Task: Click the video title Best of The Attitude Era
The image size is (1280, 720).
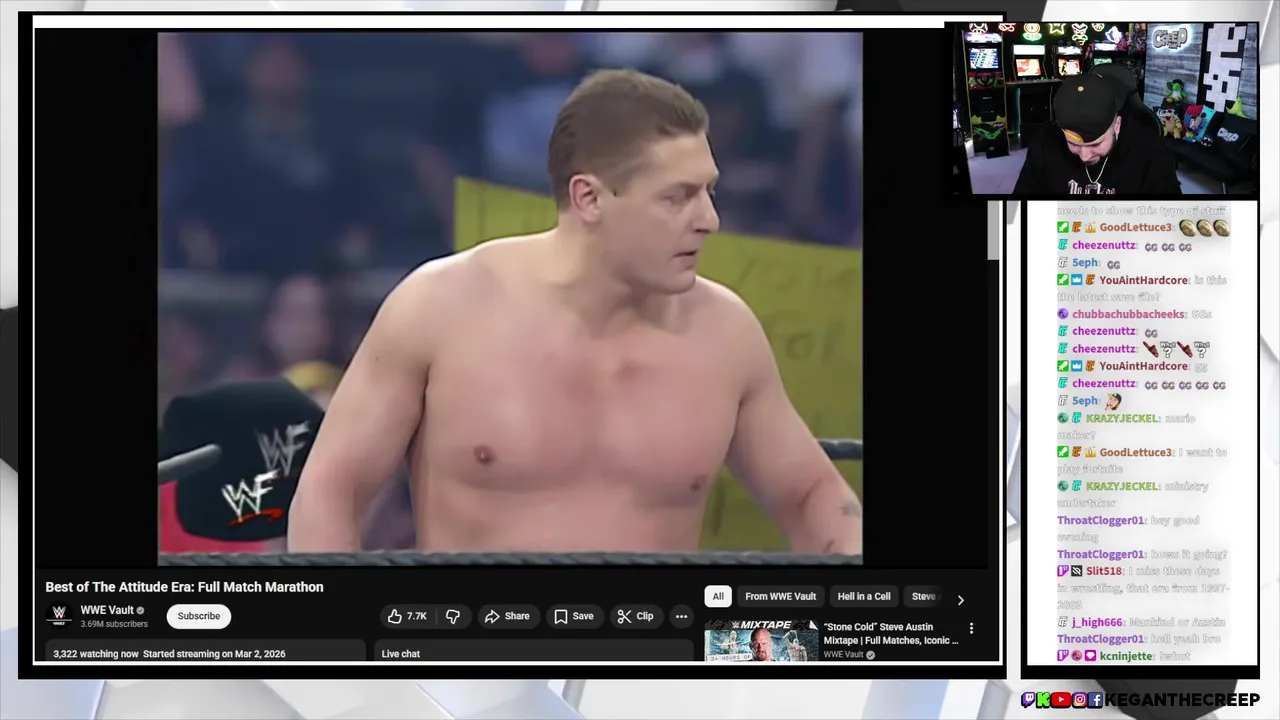Action: click(184, 587)
